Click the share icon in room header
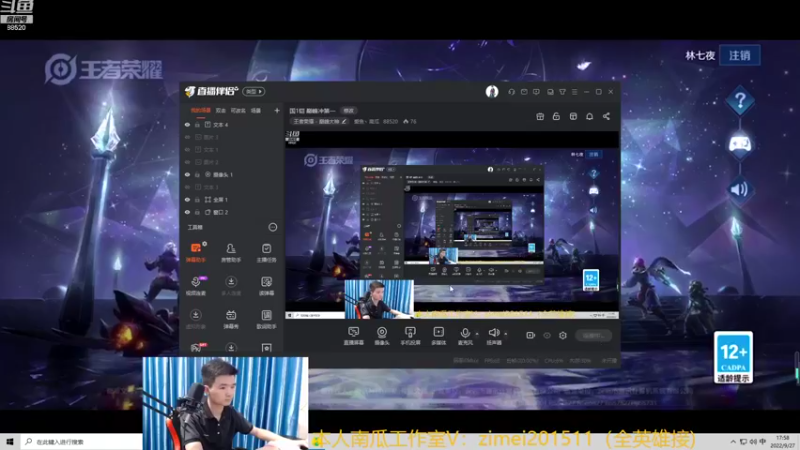Screen dimensions: 800x450 606,116
